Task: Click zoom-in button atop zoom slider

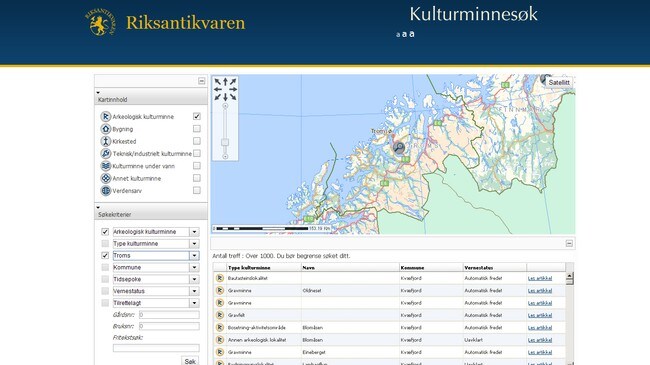Action: click(x=226, y=106)
